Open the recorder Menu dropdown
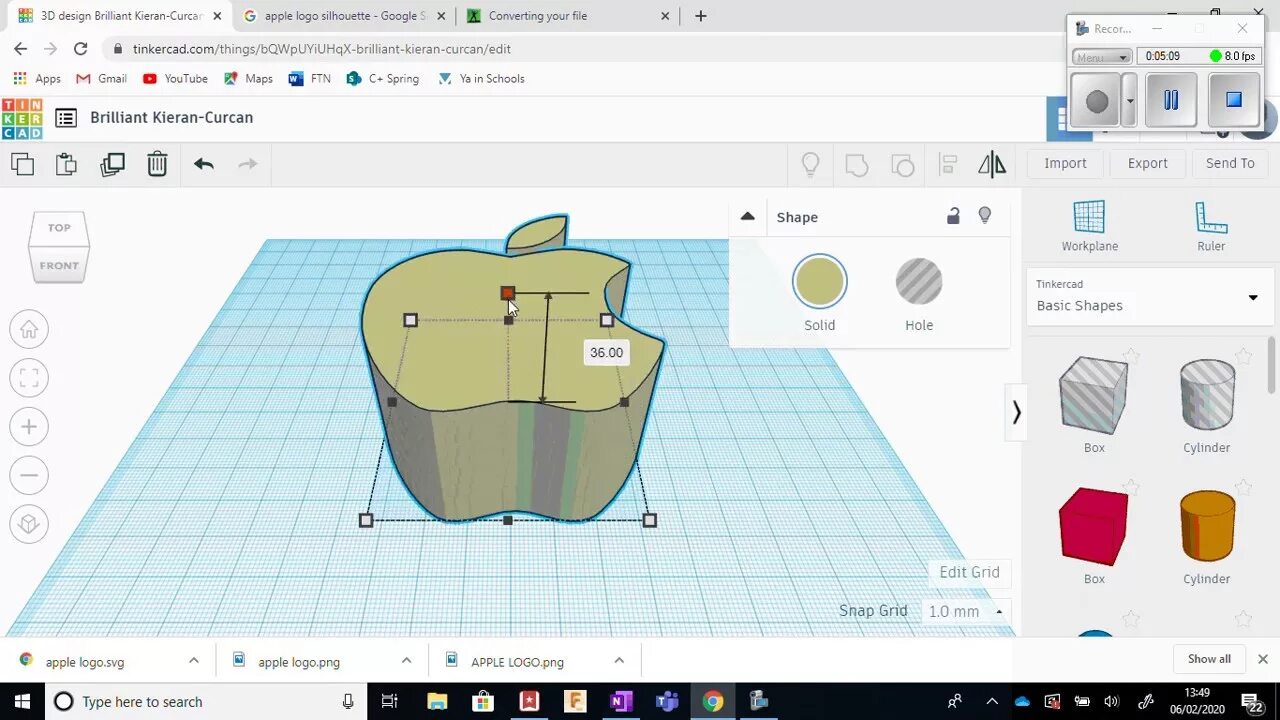Viewport: 1280px width, 720px height. click(1102, 57)
